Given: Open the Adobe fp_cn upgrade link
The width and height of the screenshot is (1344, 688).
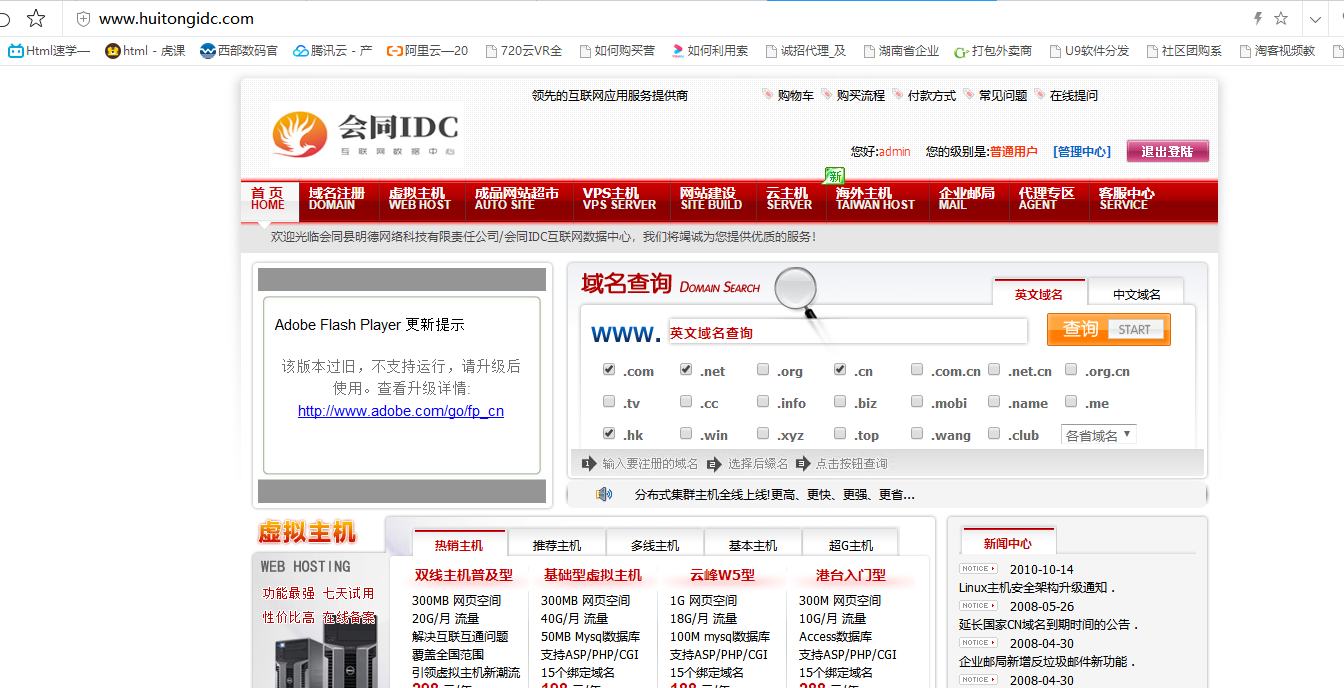Looking at the screenshot, I should coord(400,411).
